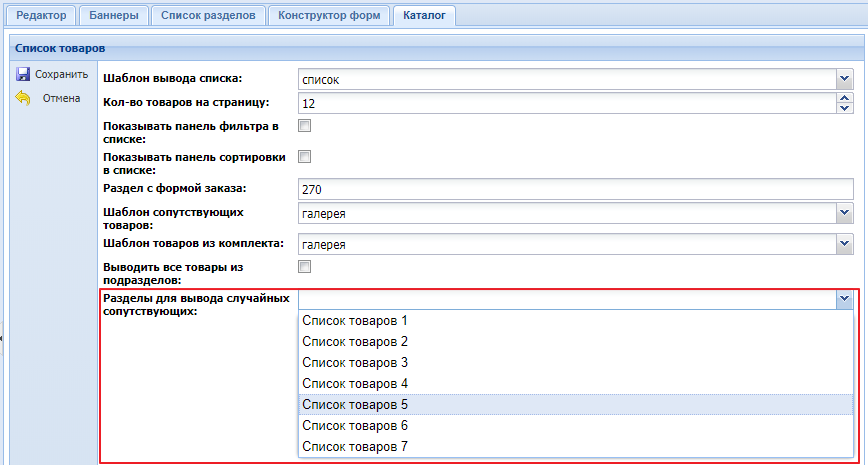The height and width of the screenshot is (465, 868).
Task: Choose Список товаров 1 option
Action: (355, 321)
